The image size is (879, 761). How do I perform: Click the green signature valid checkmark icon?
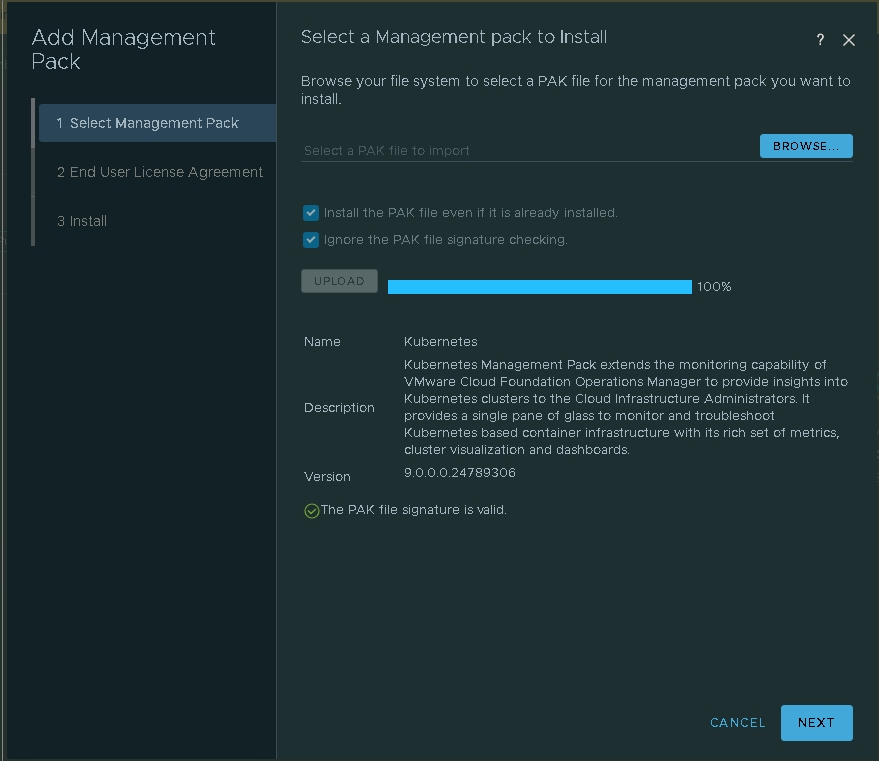pos(312,511)
